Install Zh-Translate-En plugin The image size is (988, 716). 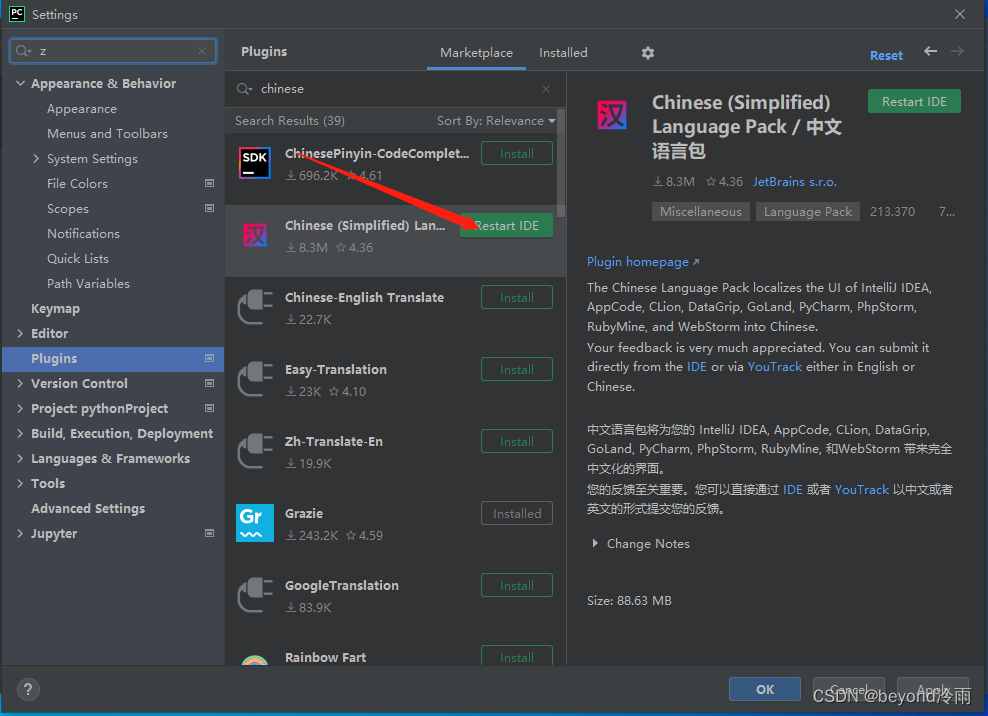[517, 441]
